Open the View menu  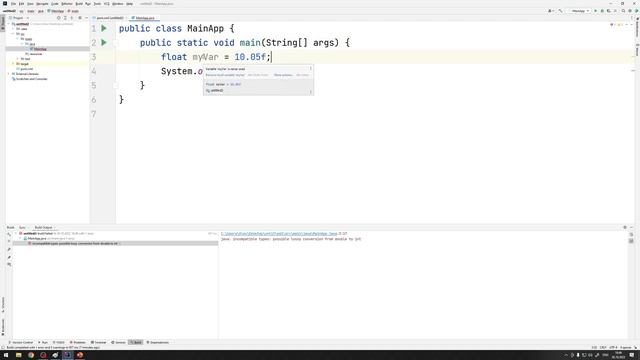[30, 4]
